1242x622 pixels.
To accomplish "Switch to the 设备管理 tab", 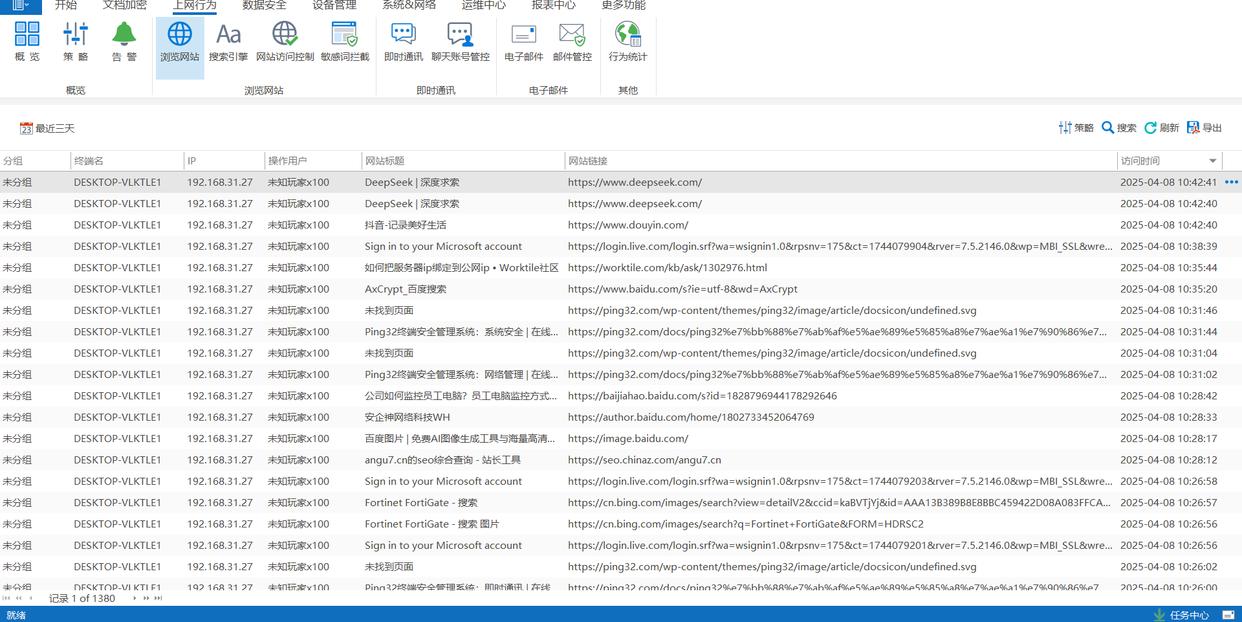I will (x=334, y=5).
